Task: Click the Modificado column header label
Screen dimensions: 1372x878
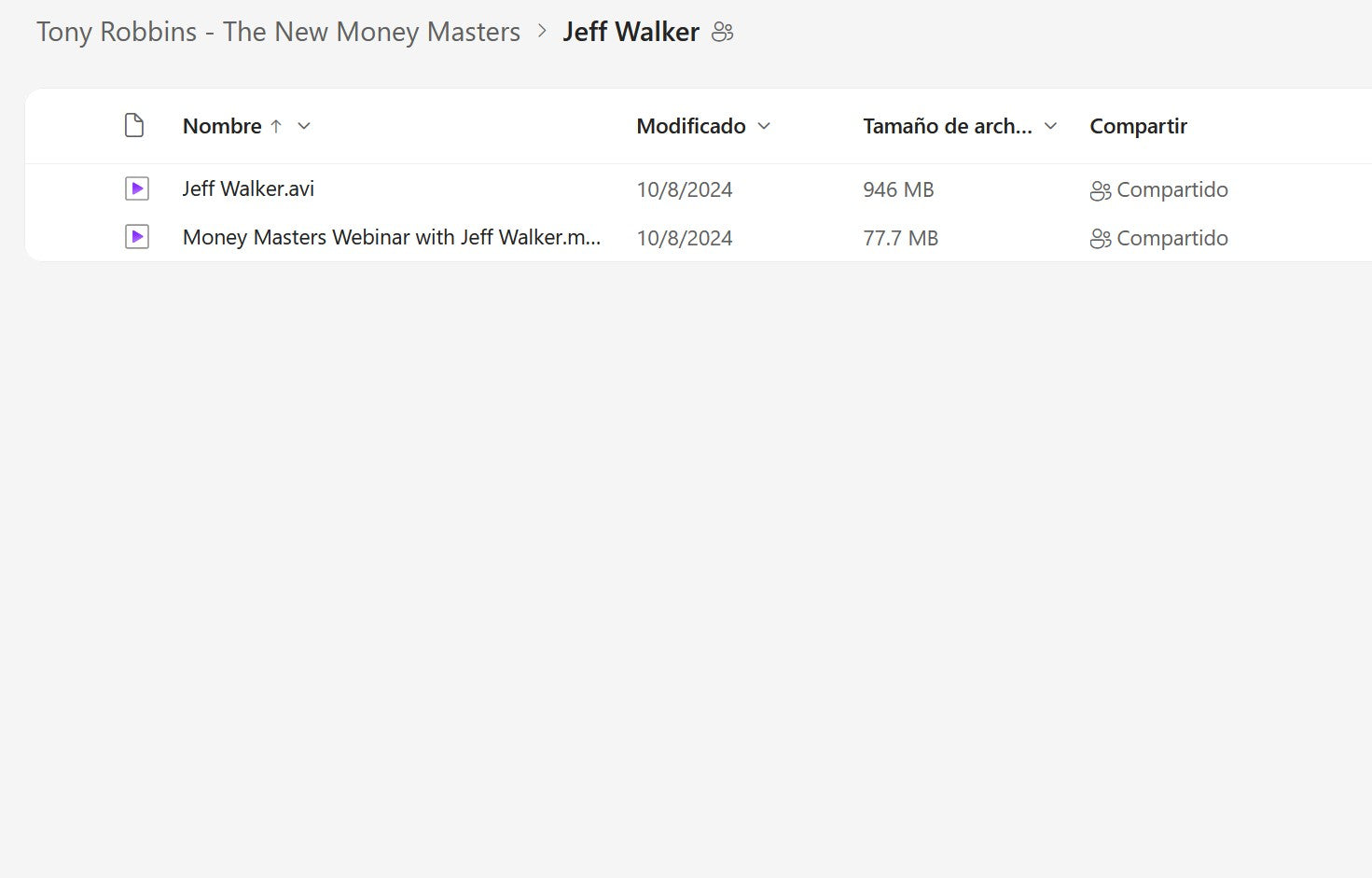Action: [x=690, y=126]
